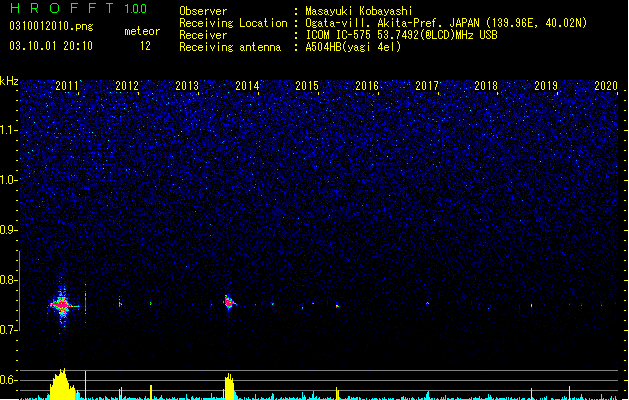The image size is (629, 400).
Task: Click the HROFFT 1.00 title text
Action: [x=79, y=8]
